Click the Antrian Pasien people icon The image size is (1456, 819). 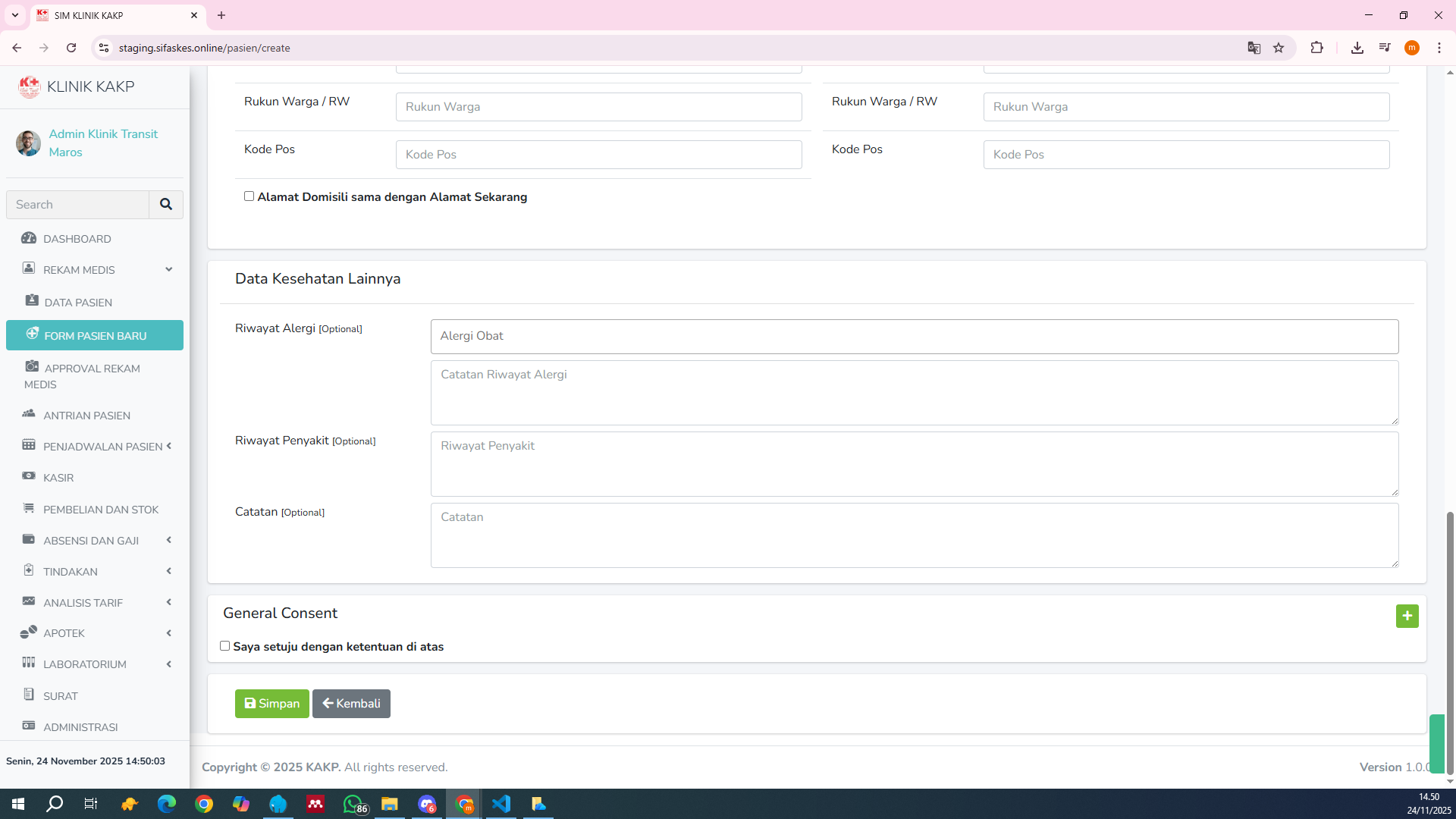coord(29,414)
